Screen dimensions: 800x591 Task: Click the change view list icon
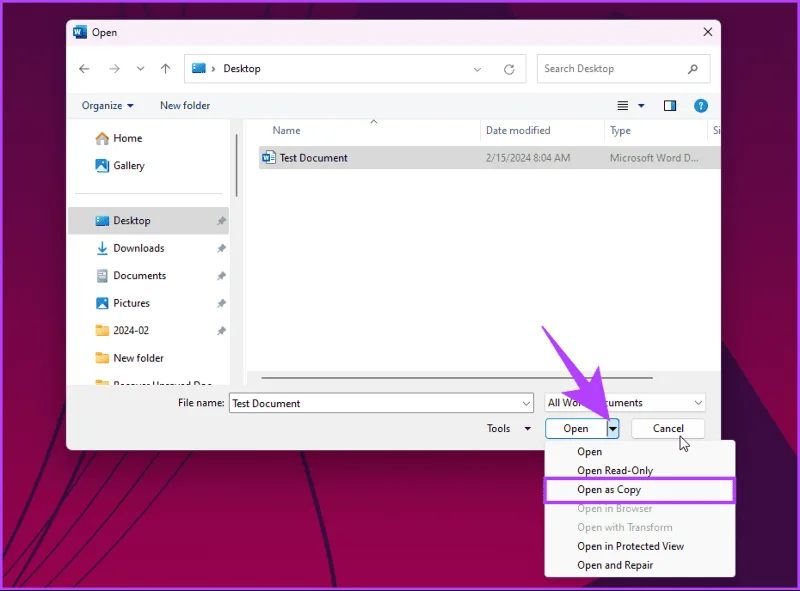click(x=622, y=106)
